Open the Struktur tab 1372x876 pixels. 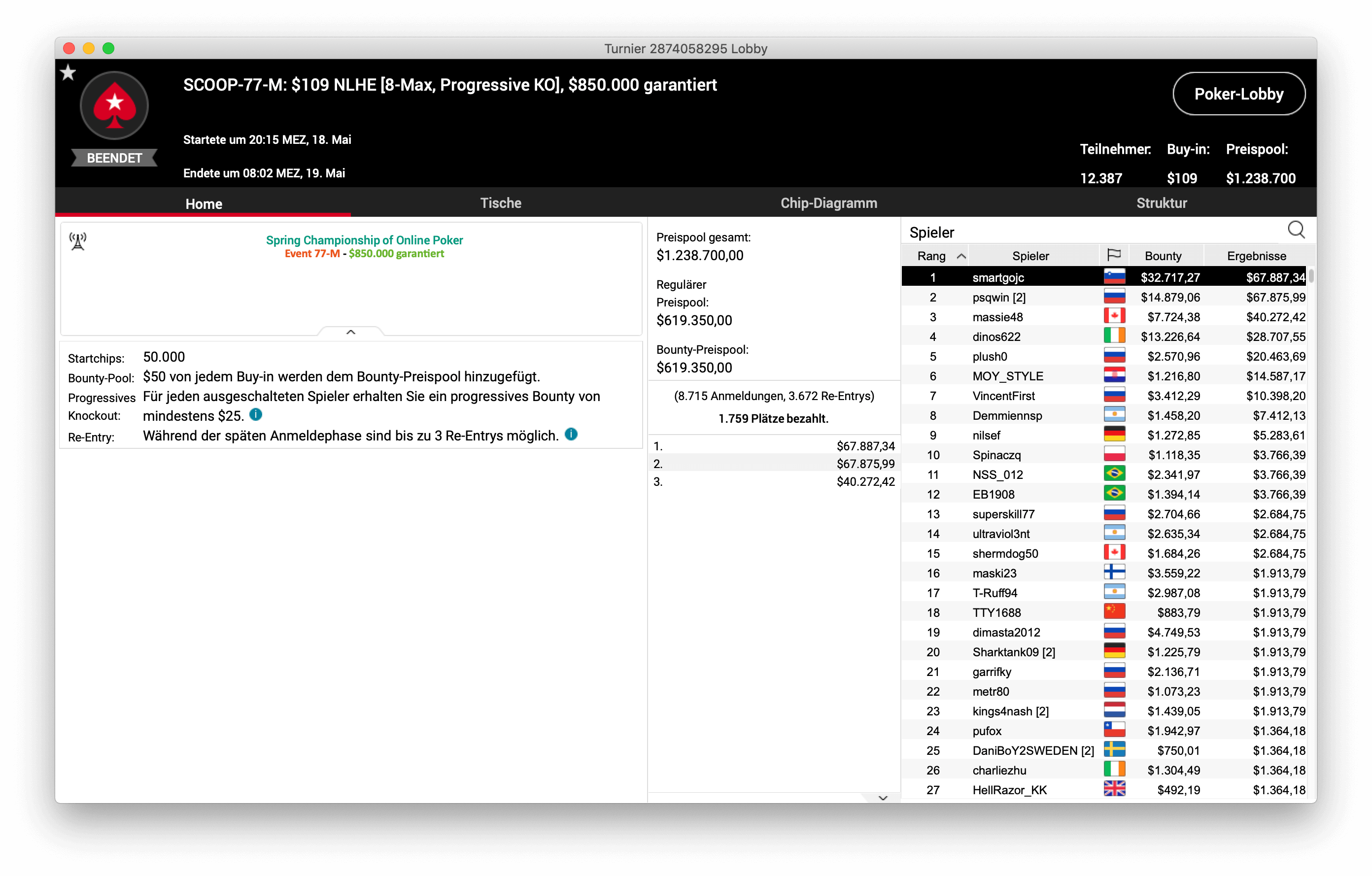(x=1161, y=203)
